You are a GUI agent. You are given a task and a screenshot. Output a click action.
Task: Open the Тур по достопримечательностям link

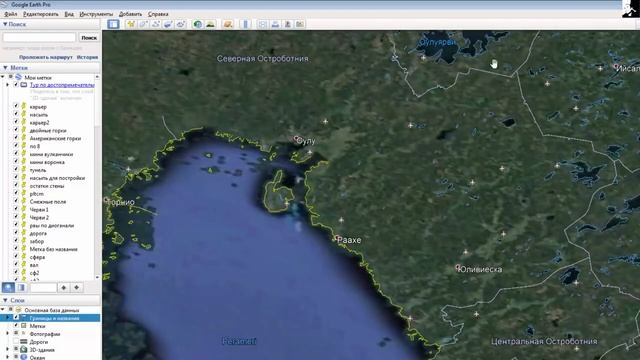point(62,85)
